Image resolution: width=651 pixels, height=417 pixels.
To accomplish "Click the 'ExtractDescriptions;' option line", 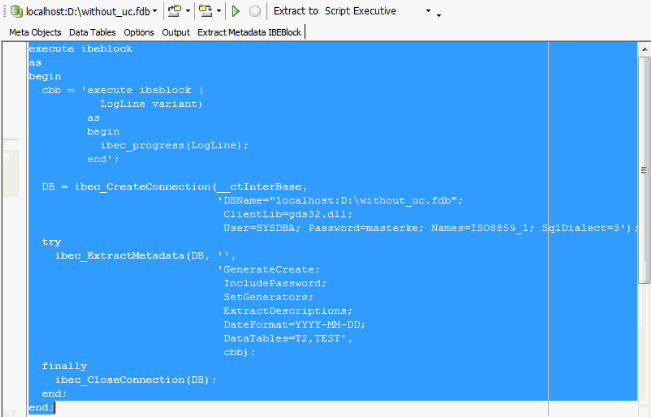I will [x=288, y=311].
